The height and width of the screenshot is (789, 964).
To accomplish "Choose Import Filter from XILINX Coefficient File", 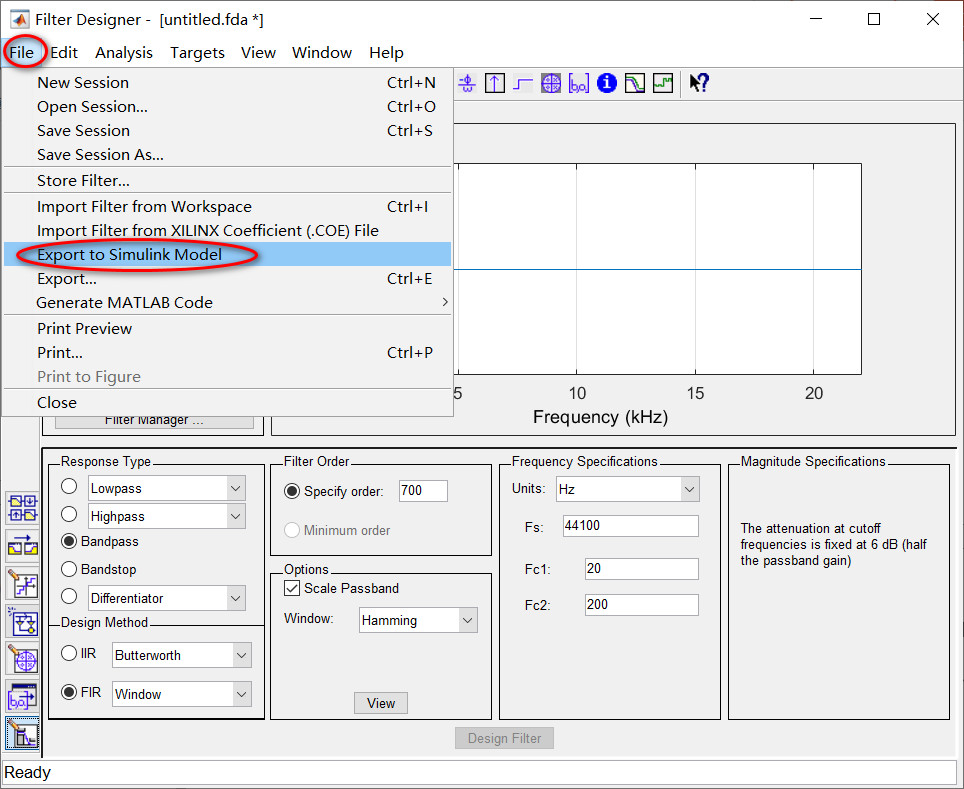I will pos(227,231).
